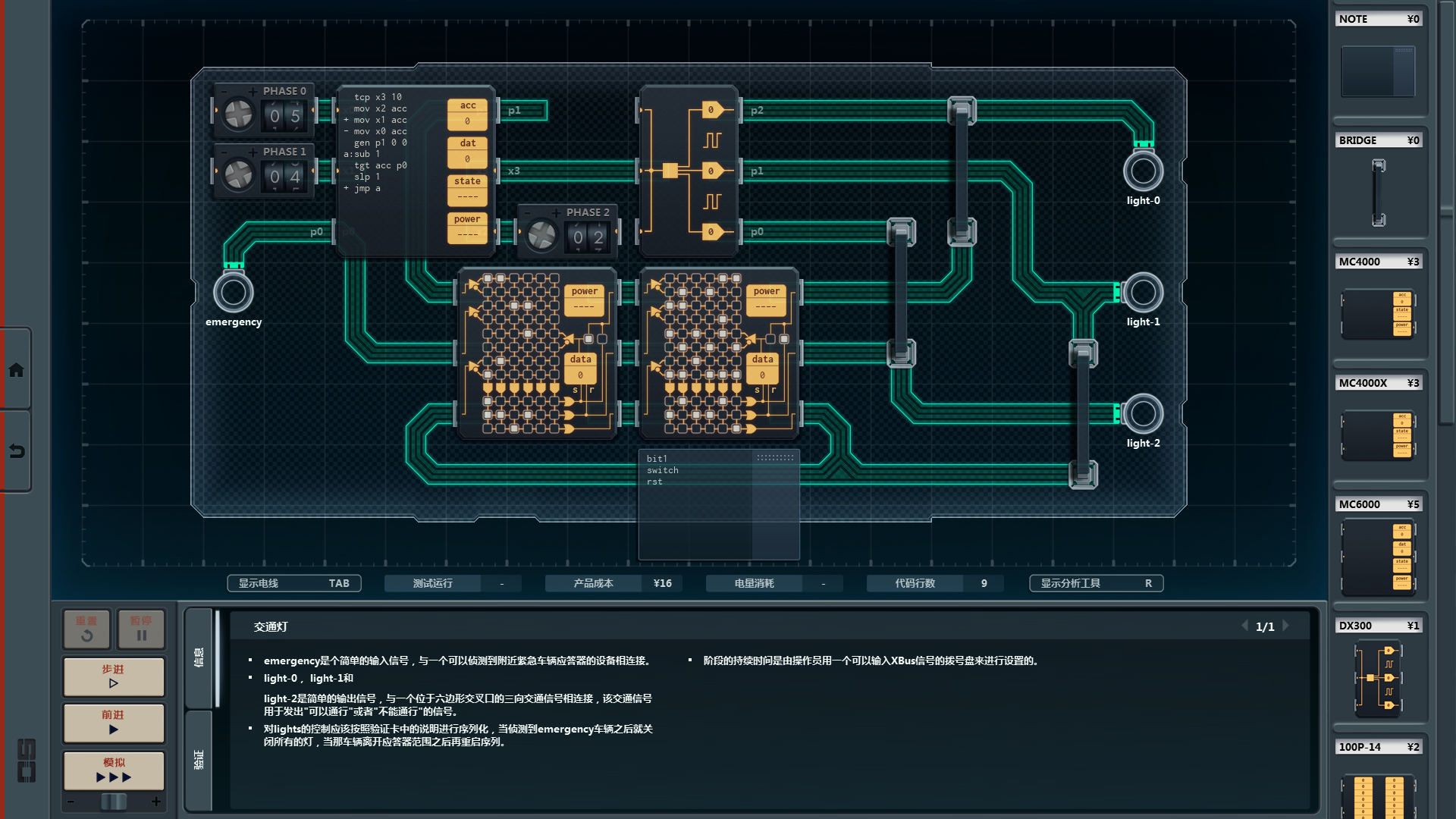Open the 验证 verification tab

tap(199, 760)
